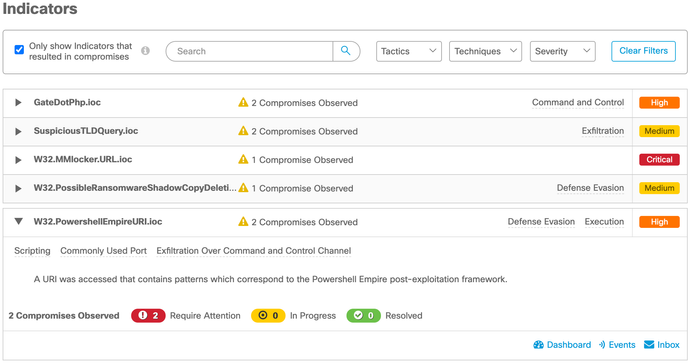Uncheck only show indicators resulting in compromises
Screen dimensions: 691x363
(x=19, y=50)
